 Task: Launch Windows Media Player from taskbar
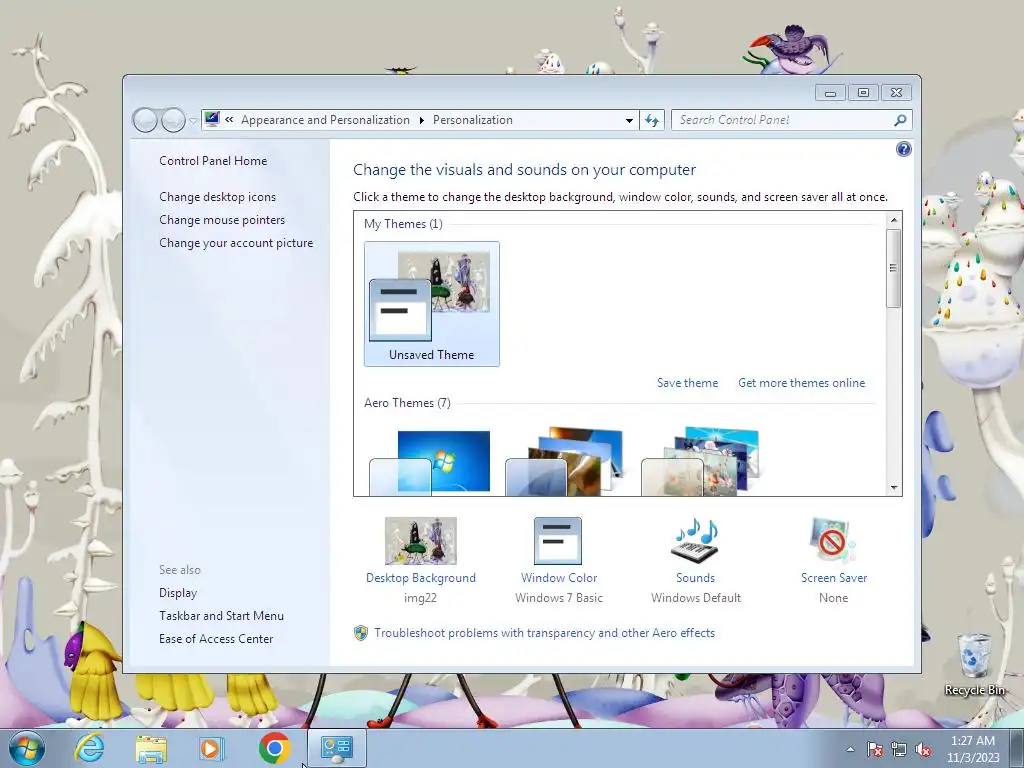212,748
